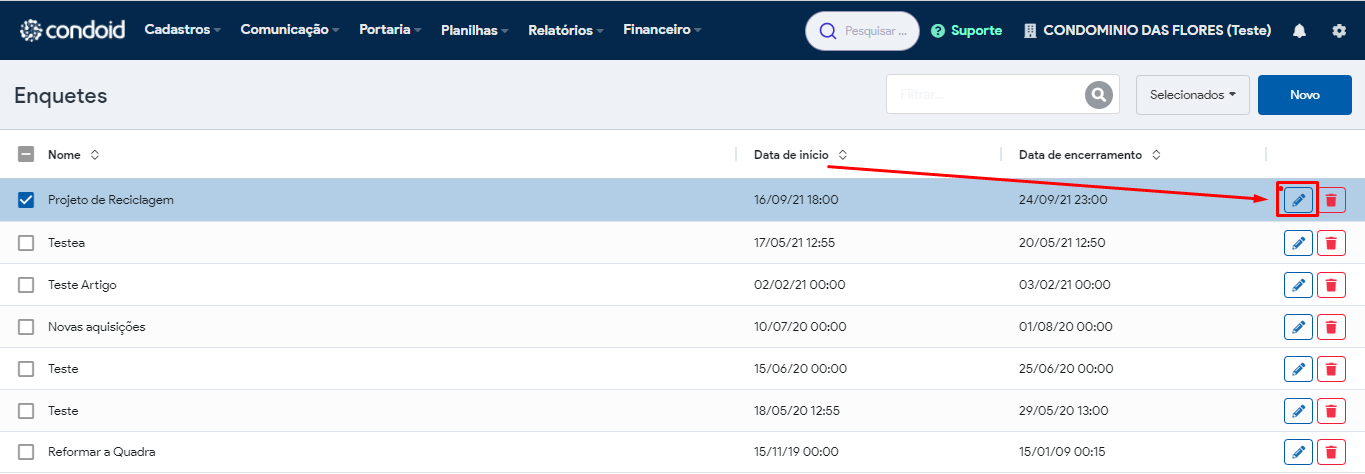Open the settings gear
The image size is (1365, 474).
coord(1339,31)
